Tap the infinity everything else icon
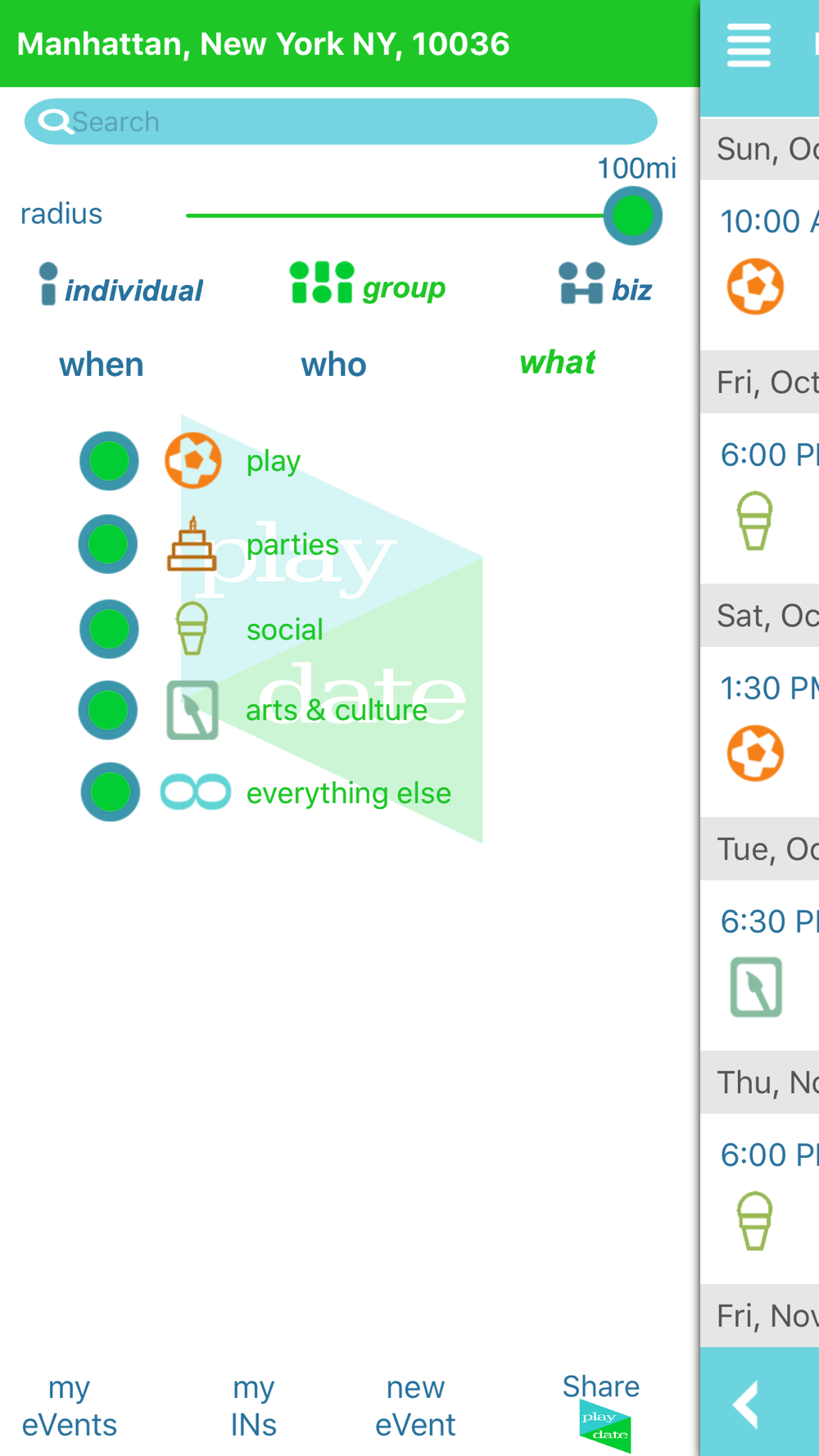 196,792
